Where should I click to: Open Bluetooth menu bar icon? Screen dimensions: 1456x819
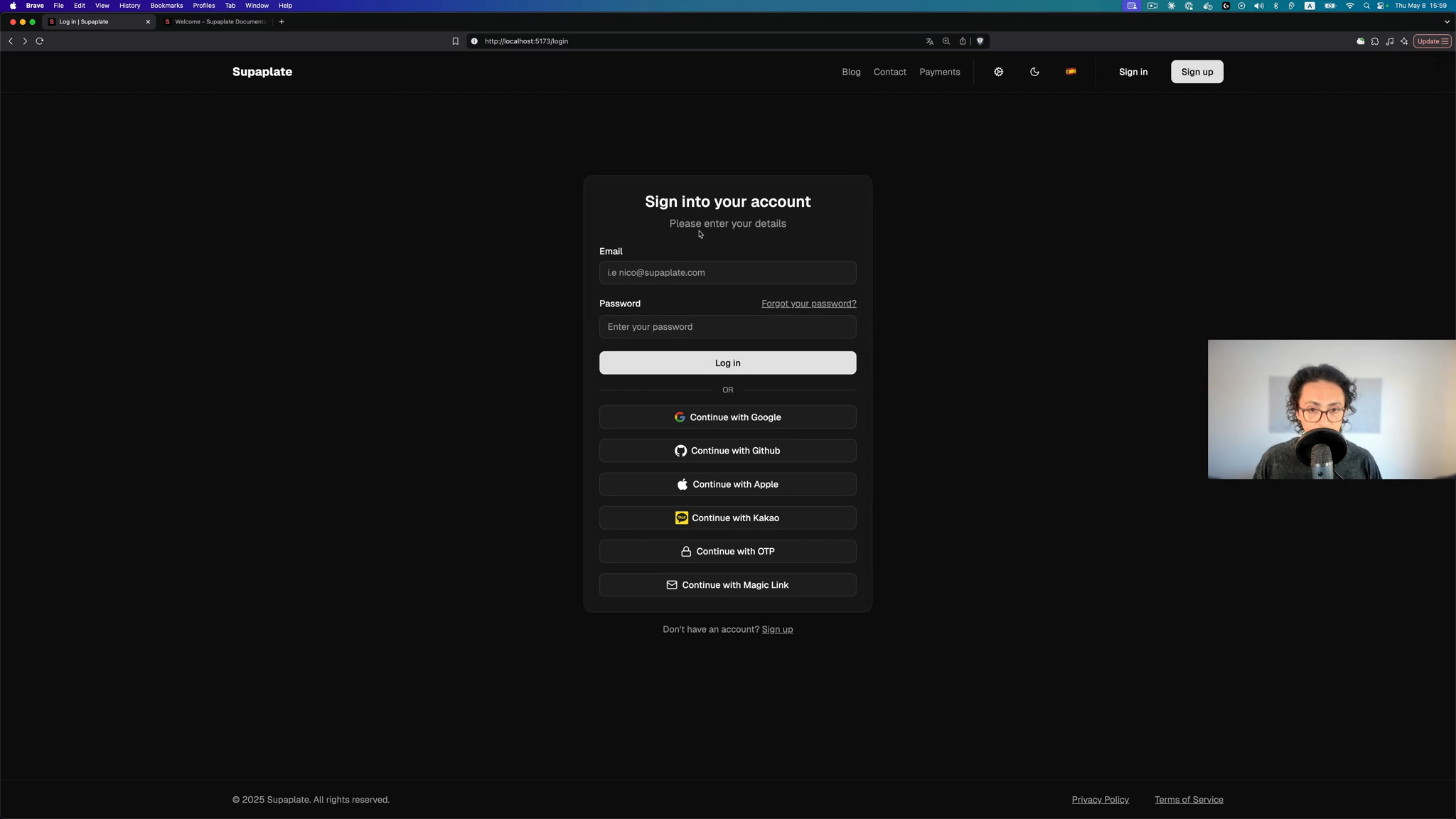click(1275, 6)
